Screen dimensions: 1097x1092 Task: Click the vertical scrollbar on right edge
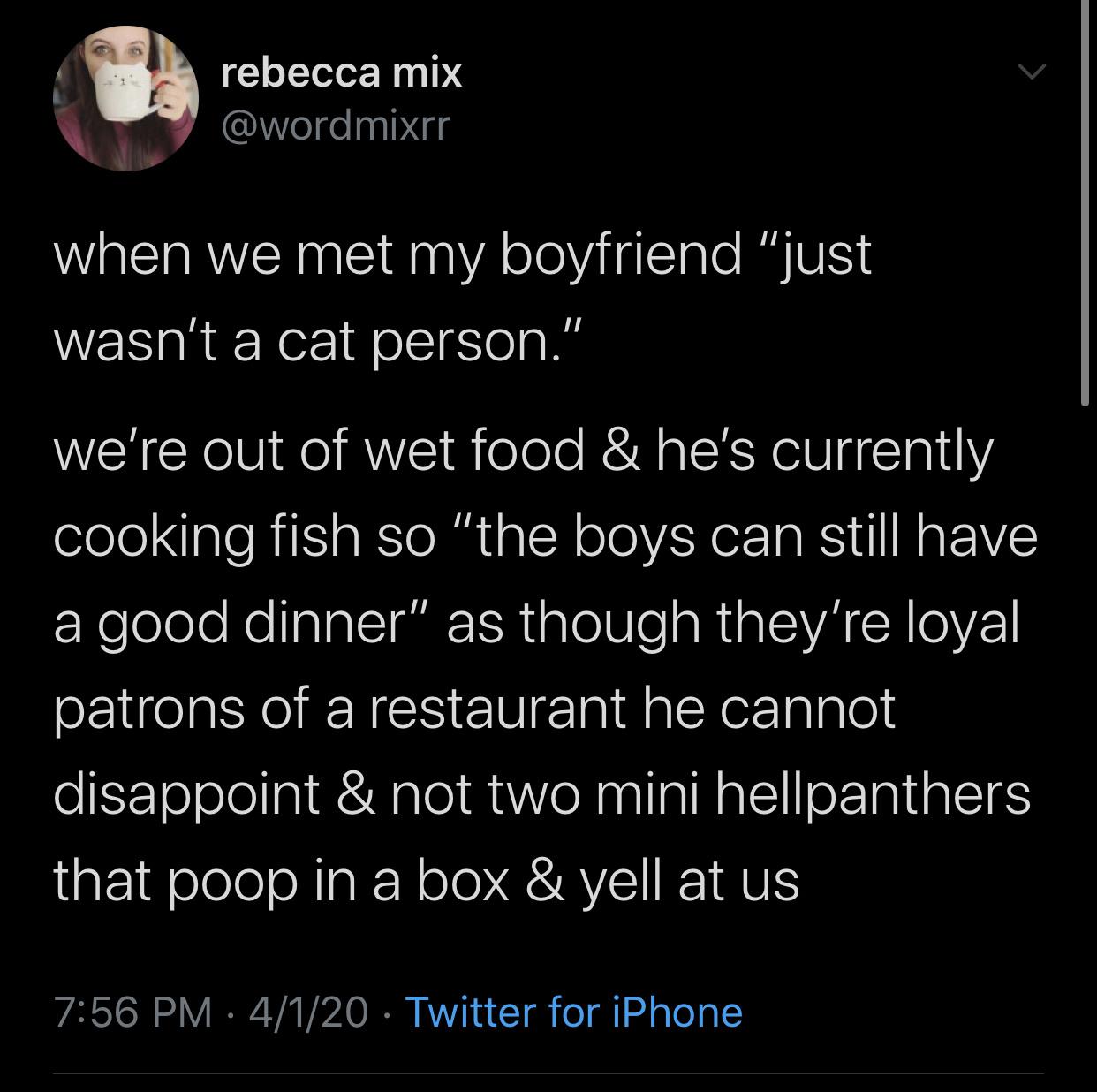pyautogui.click(x=1085, y=203)
